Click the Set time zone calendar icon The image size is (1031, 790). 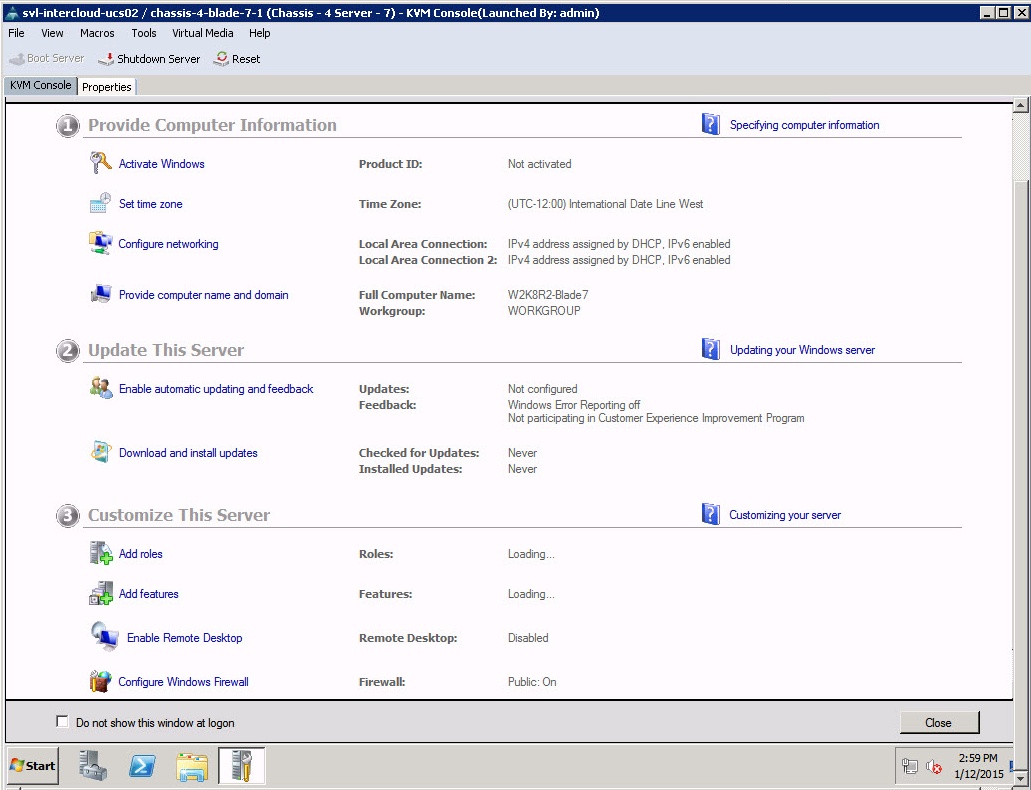101,203
